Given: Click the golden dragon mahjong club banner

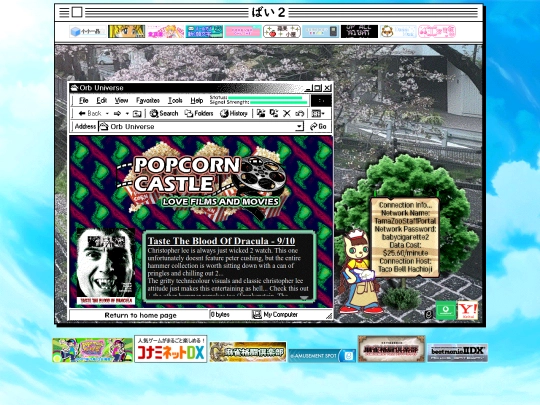Looking at the screenshot, I should [x=248, y=352].
